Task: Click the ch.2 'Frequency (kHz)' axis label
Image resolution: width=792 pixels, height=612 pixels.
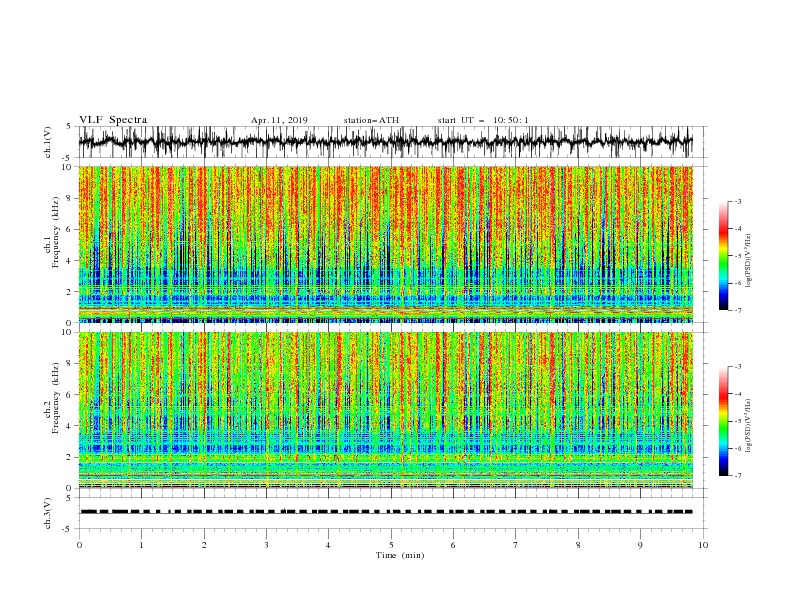Action: [56, 397]
